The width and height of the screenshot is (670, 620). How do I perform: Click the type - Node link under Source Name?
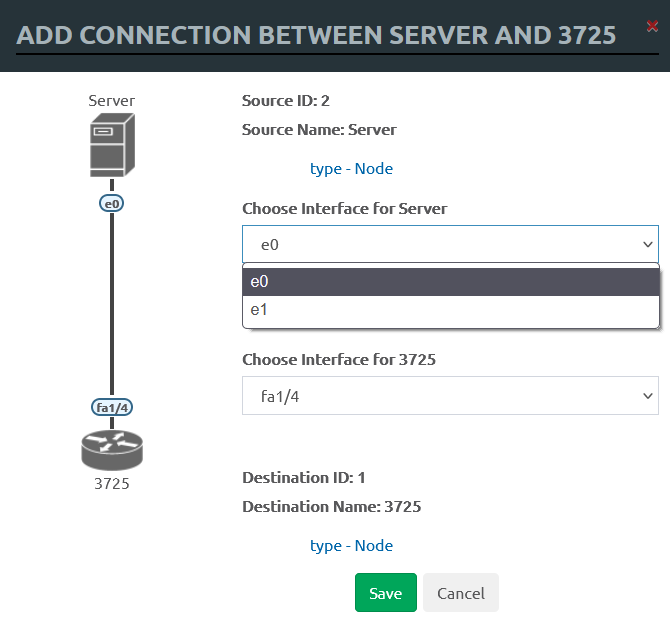tap(351, 169)
